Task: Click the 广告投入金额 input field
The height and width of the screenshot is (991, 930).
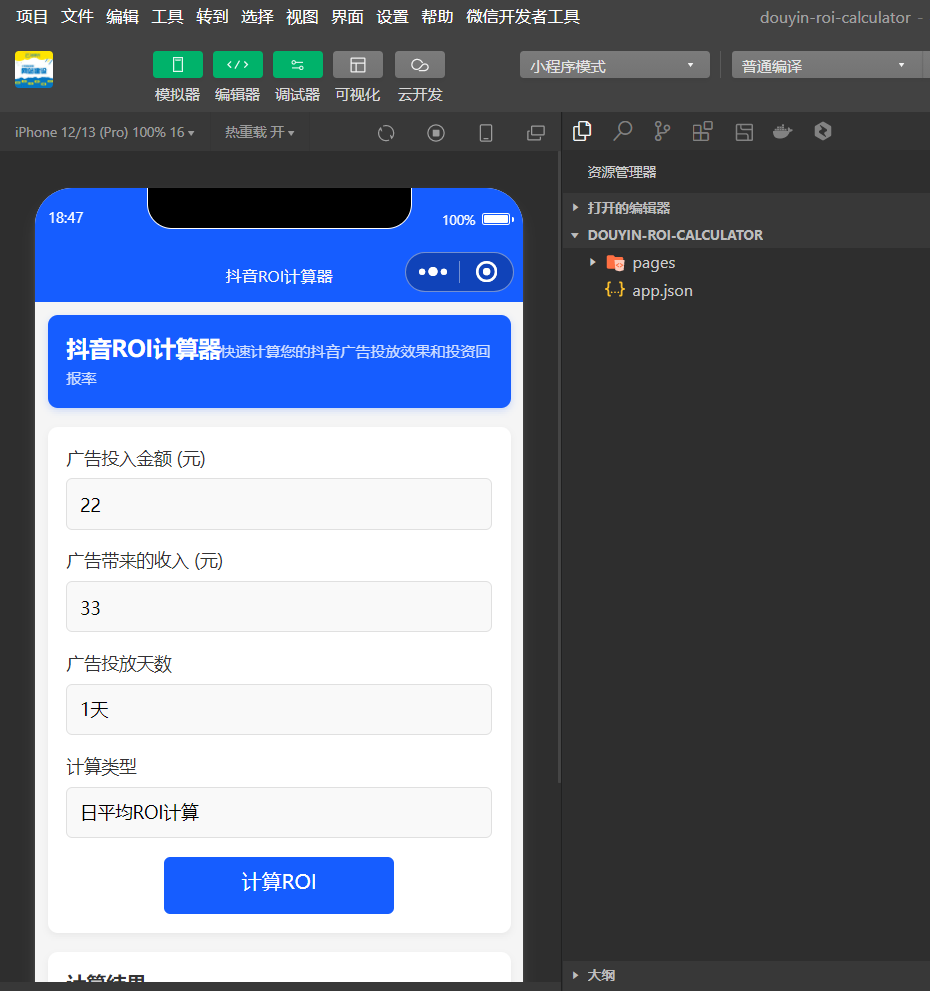Action: (279, 504)
